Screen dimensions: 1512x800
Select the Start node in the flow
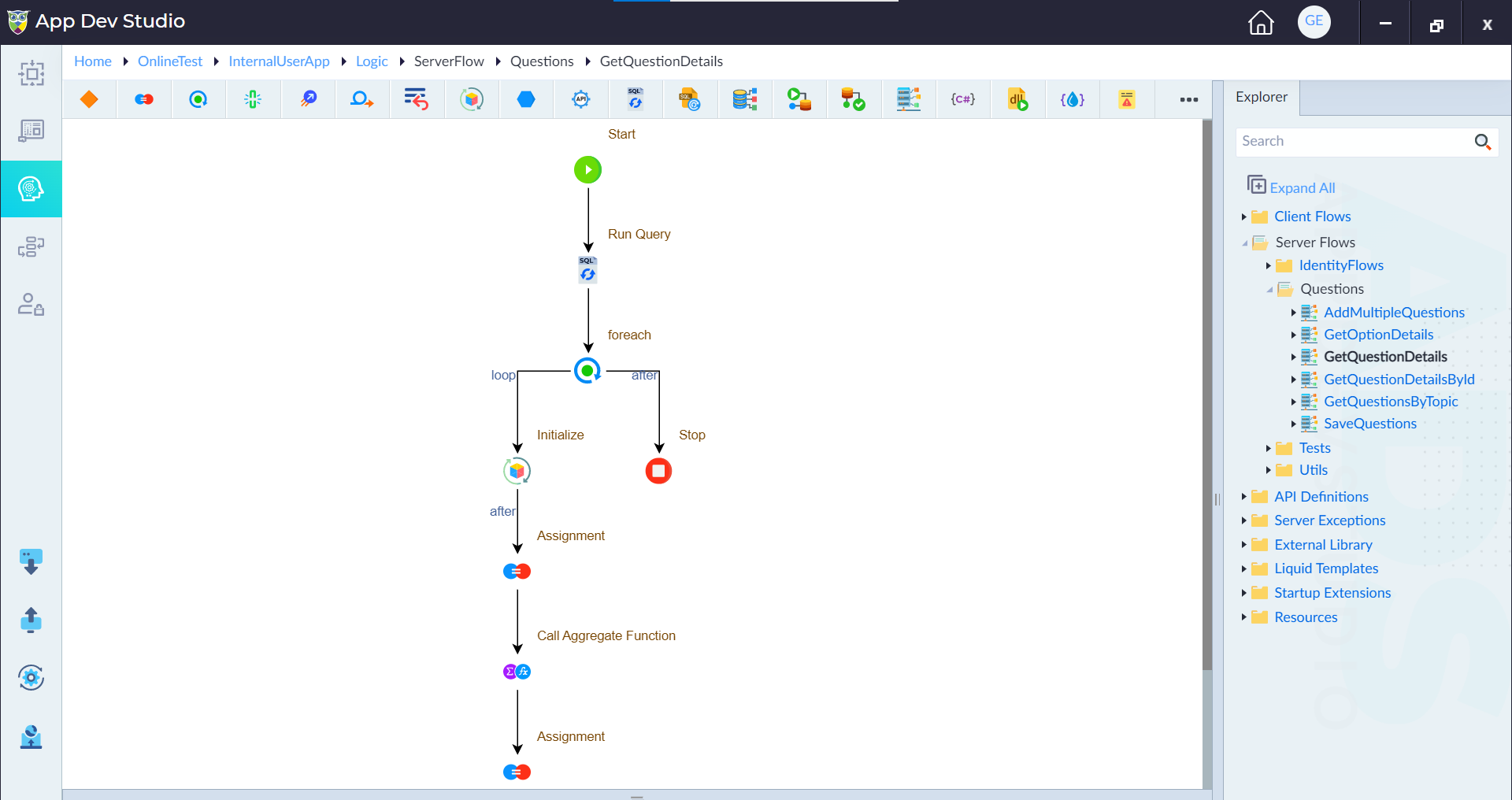point(587,169)
